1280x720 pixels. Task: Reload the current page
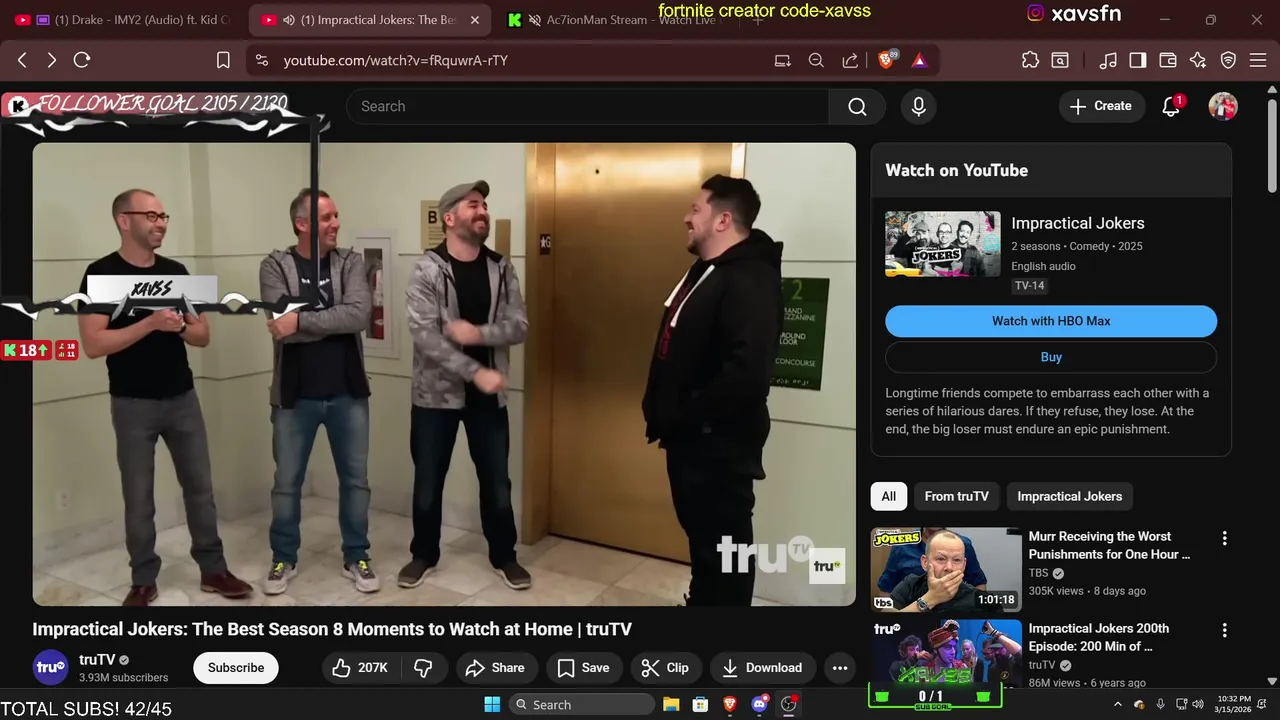click(x=82, y=60)
